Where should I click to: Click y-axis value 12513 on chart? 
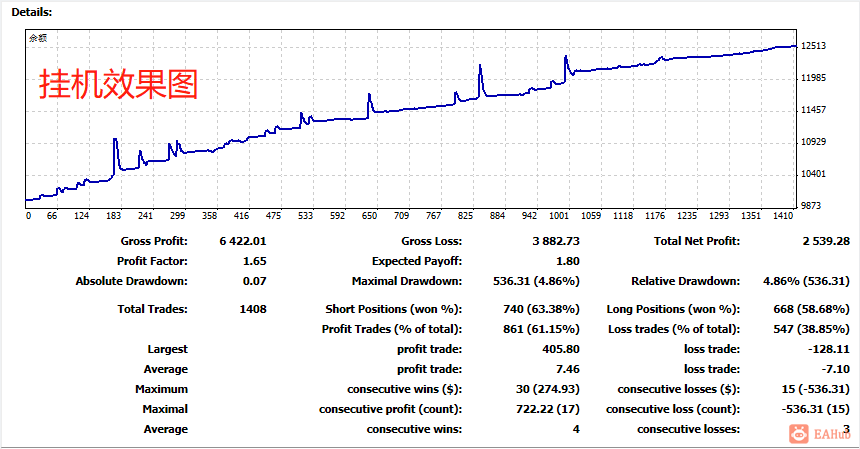813,46
